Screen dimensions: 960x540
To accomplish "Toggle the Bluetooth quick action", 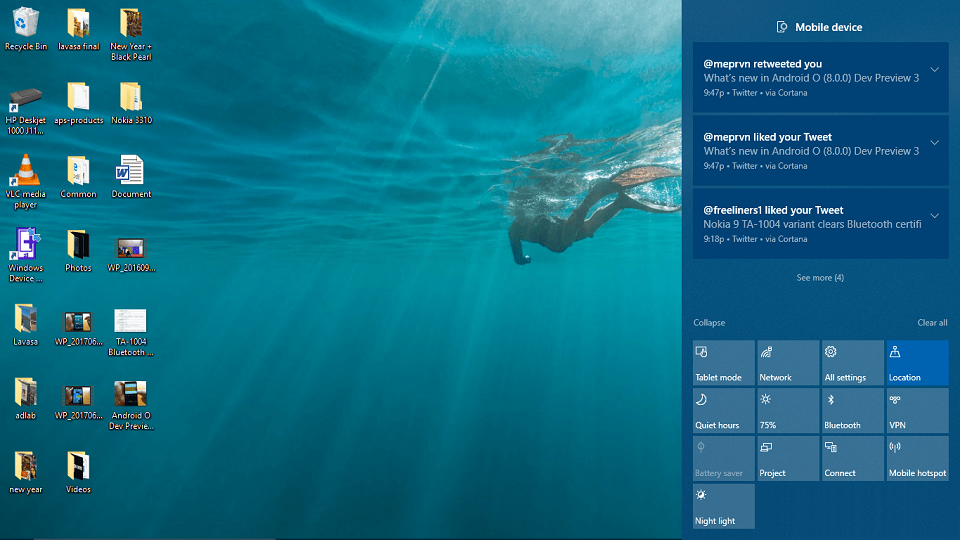I will (x=853, y=411).
